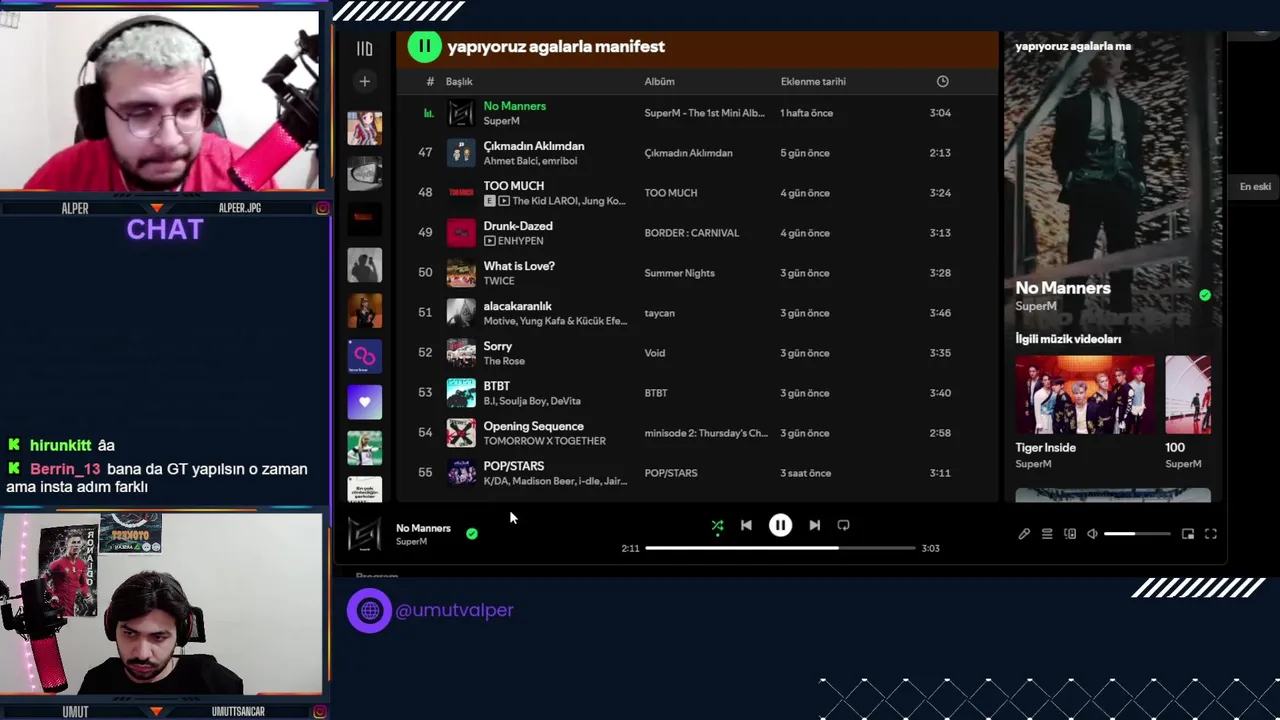Select the TOO MUCH track title
This screenshot has height=720, width=1280.
[x=514, y=186]
